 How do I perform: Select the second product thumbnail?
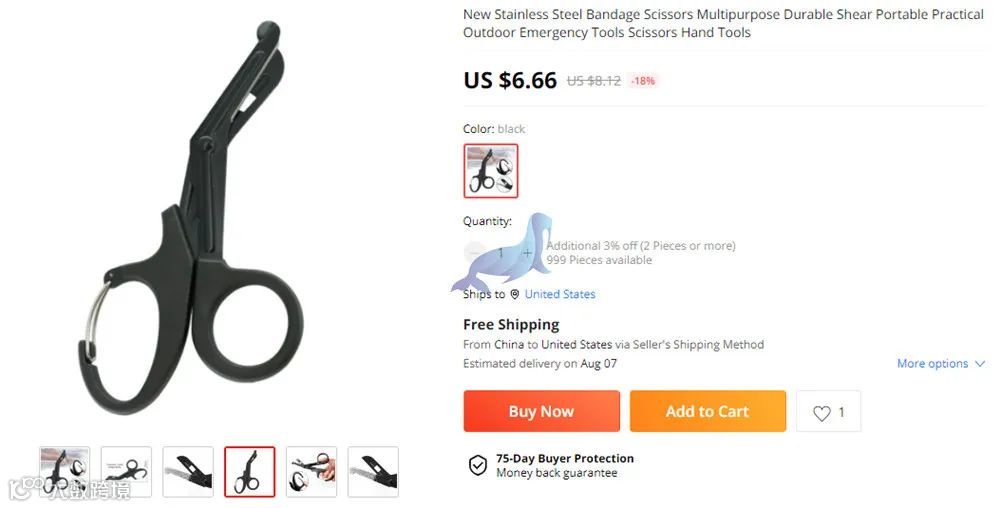click(126, 472)
